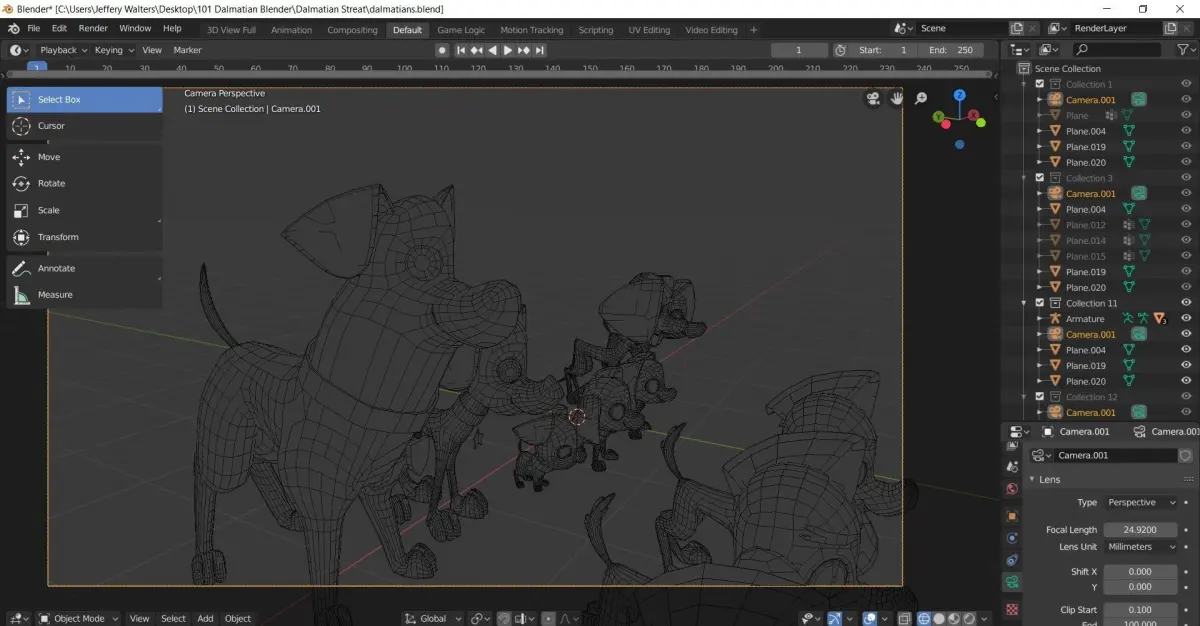This screenshot has height=626, width=1200.
Task: Click the Blender logo icon in menu bar
Action: coord(12,28)
